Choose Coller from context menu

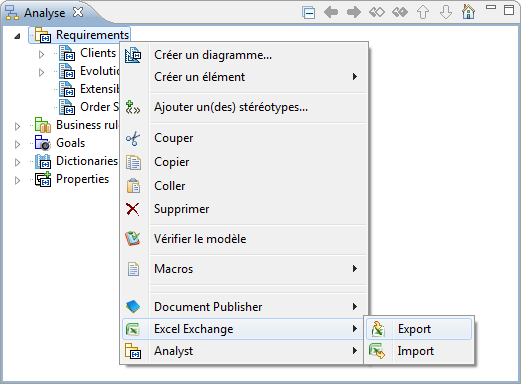tap(244, 186)
